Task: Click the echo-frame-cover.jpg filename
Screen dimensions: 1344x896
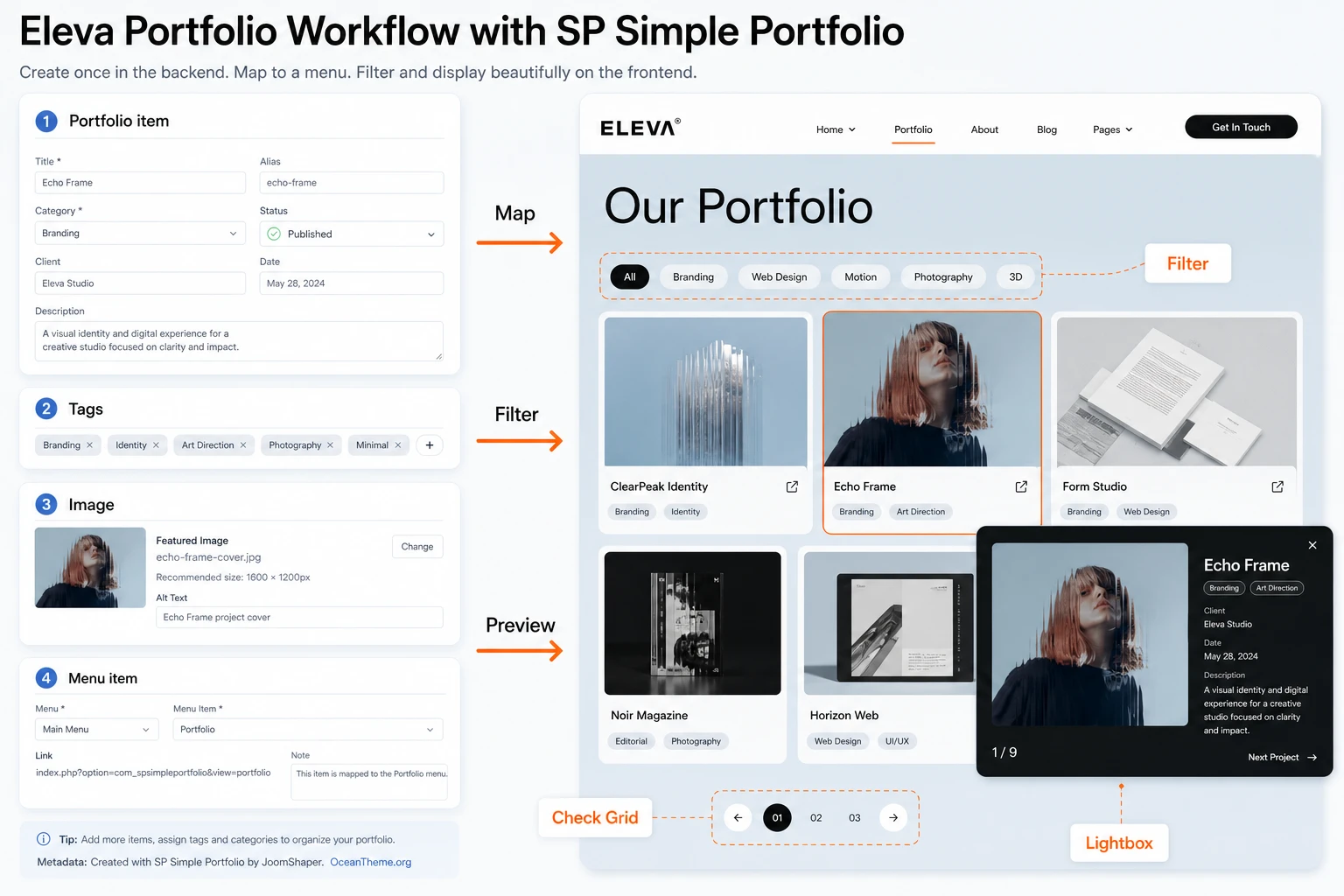Action: (x=208, y=557)
